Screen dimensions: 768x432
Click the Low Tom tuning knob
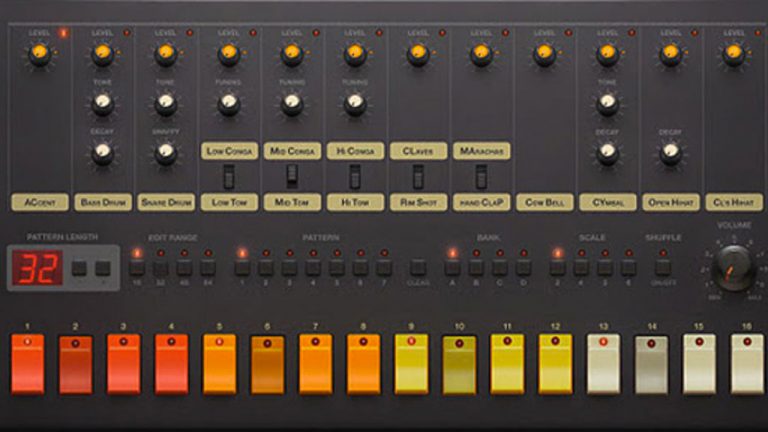click(x=229, y=104)
